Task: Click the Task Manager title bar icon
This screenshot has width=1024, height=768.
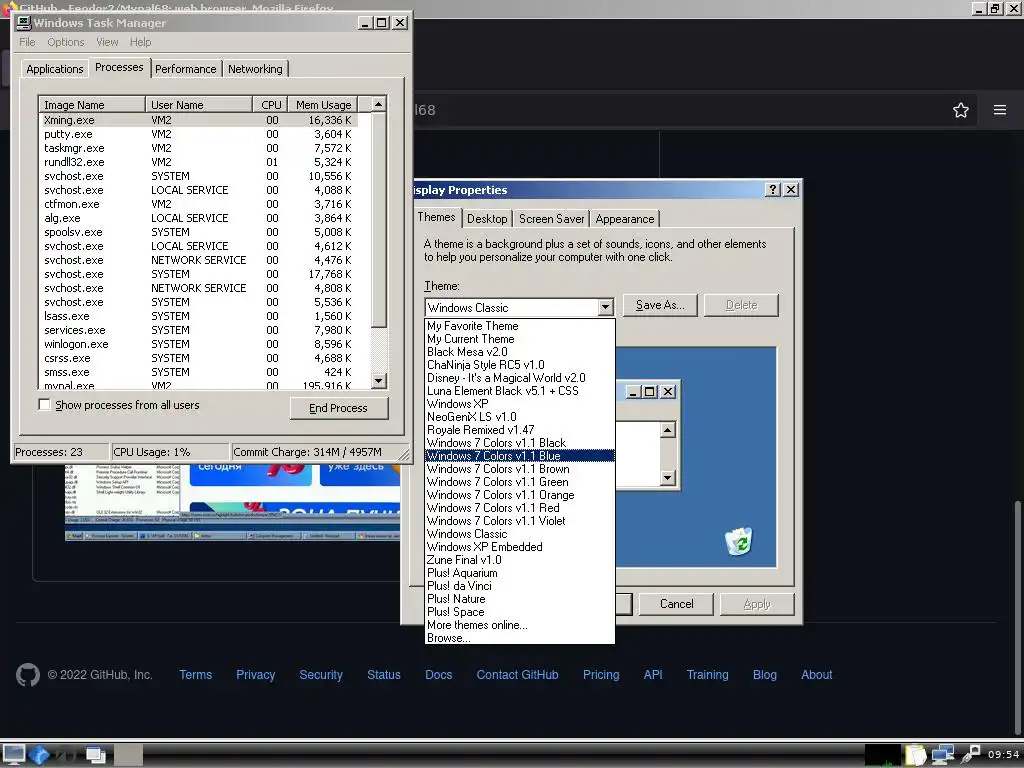Action: click(x=24, y=23)
